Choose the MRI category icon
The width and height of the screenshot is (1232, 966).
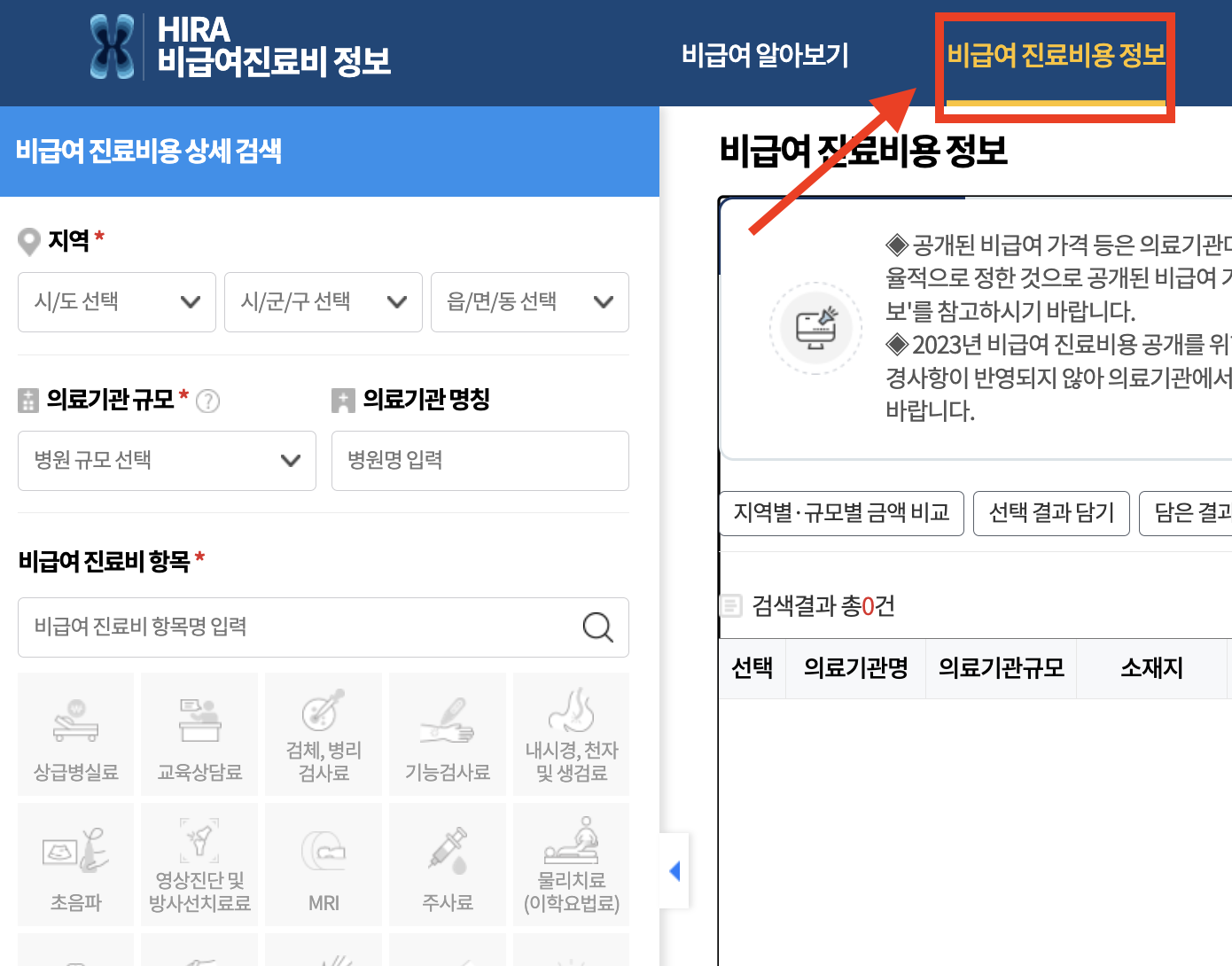click(323, 863)
